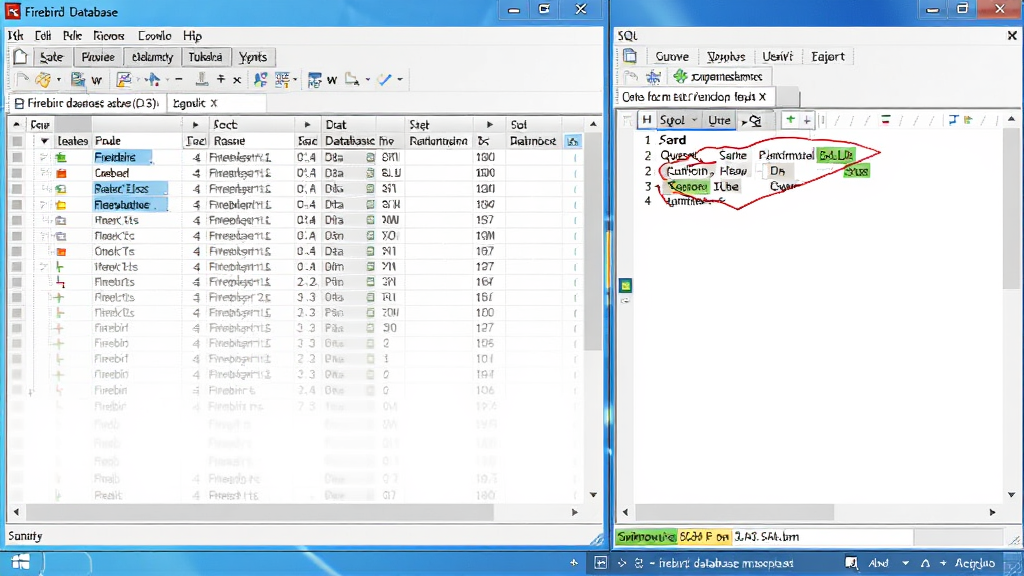Click the H button in SQL editor toolbar
This screenshot has width=1024, height=576.
tap(647, 120)
